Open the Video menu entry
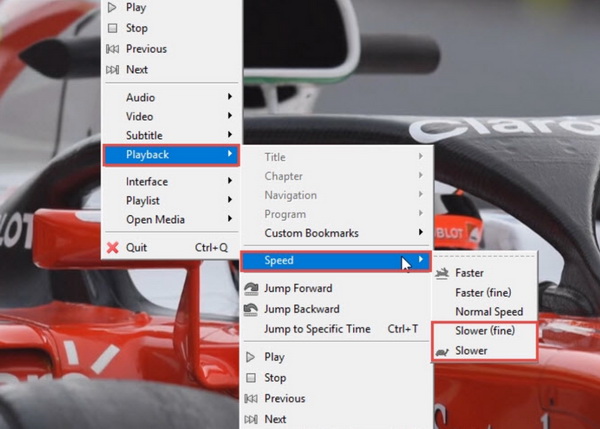600x429 pixels. point(171,116)
